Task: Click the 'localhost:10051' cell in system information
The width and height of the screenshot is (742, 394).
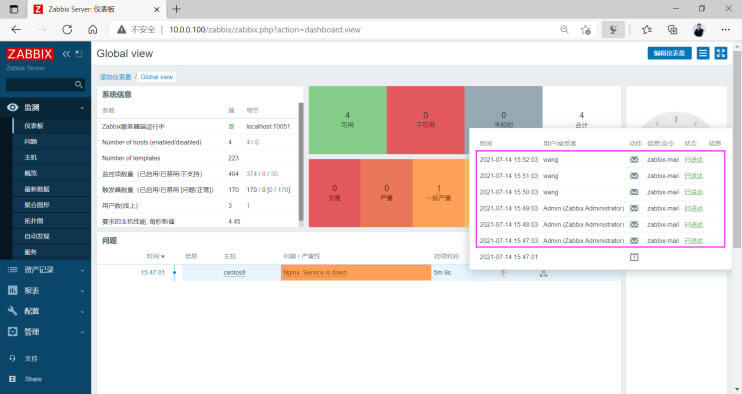Action: tap(268, 127)
